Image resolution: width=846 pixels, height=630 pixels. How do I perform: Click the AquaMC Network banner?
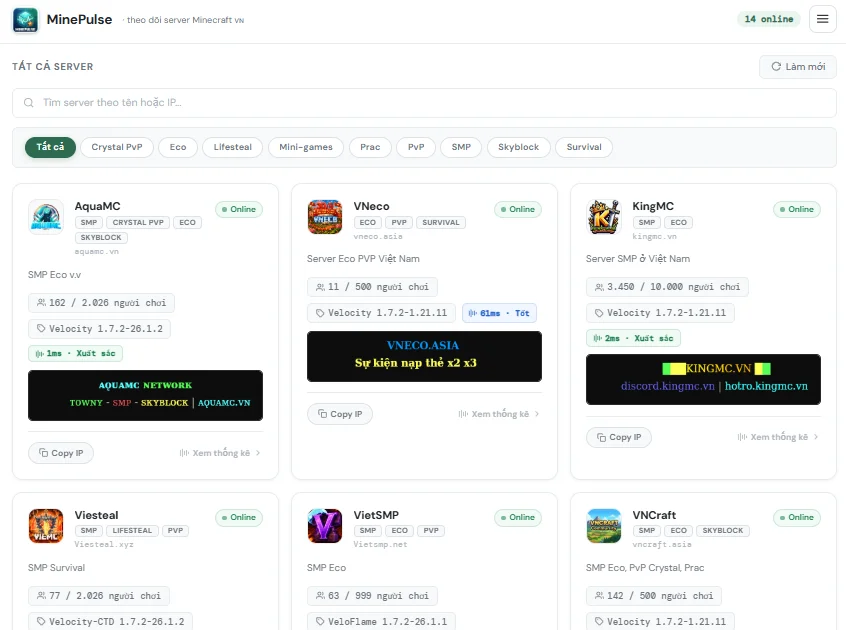point(146,395)
